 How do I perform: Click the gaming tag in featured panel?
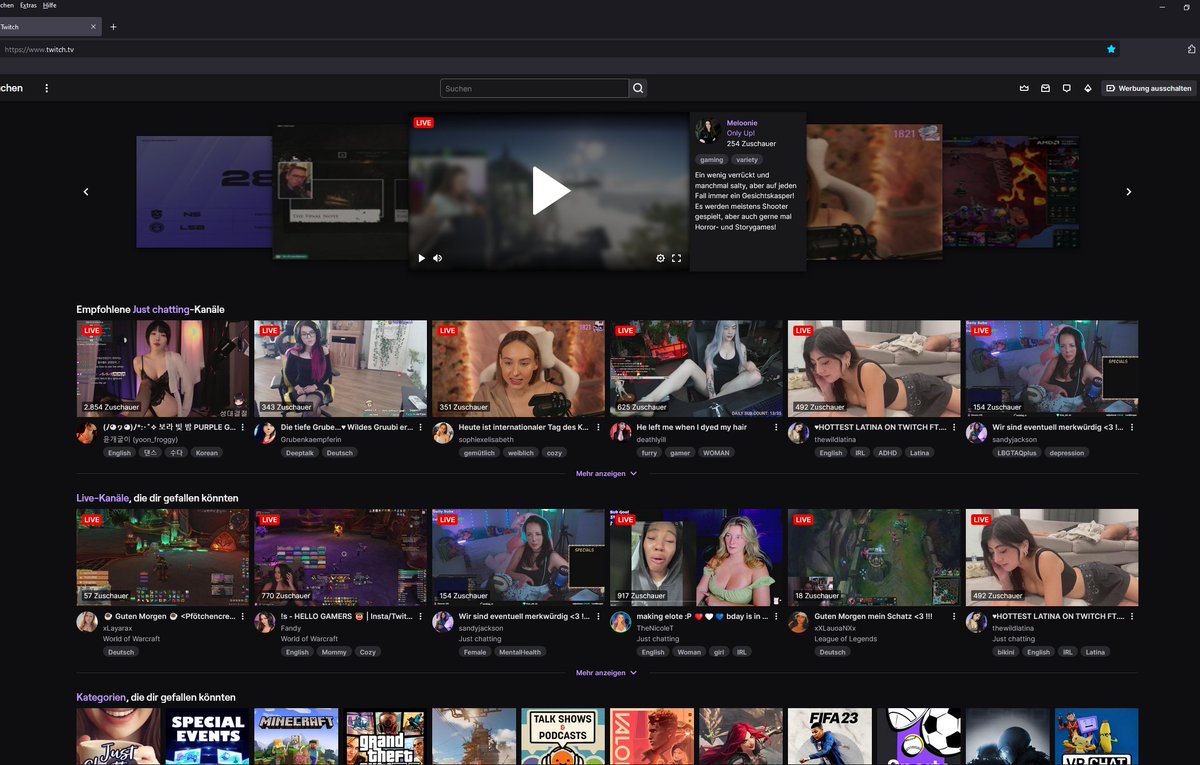[x=711, y=159]
